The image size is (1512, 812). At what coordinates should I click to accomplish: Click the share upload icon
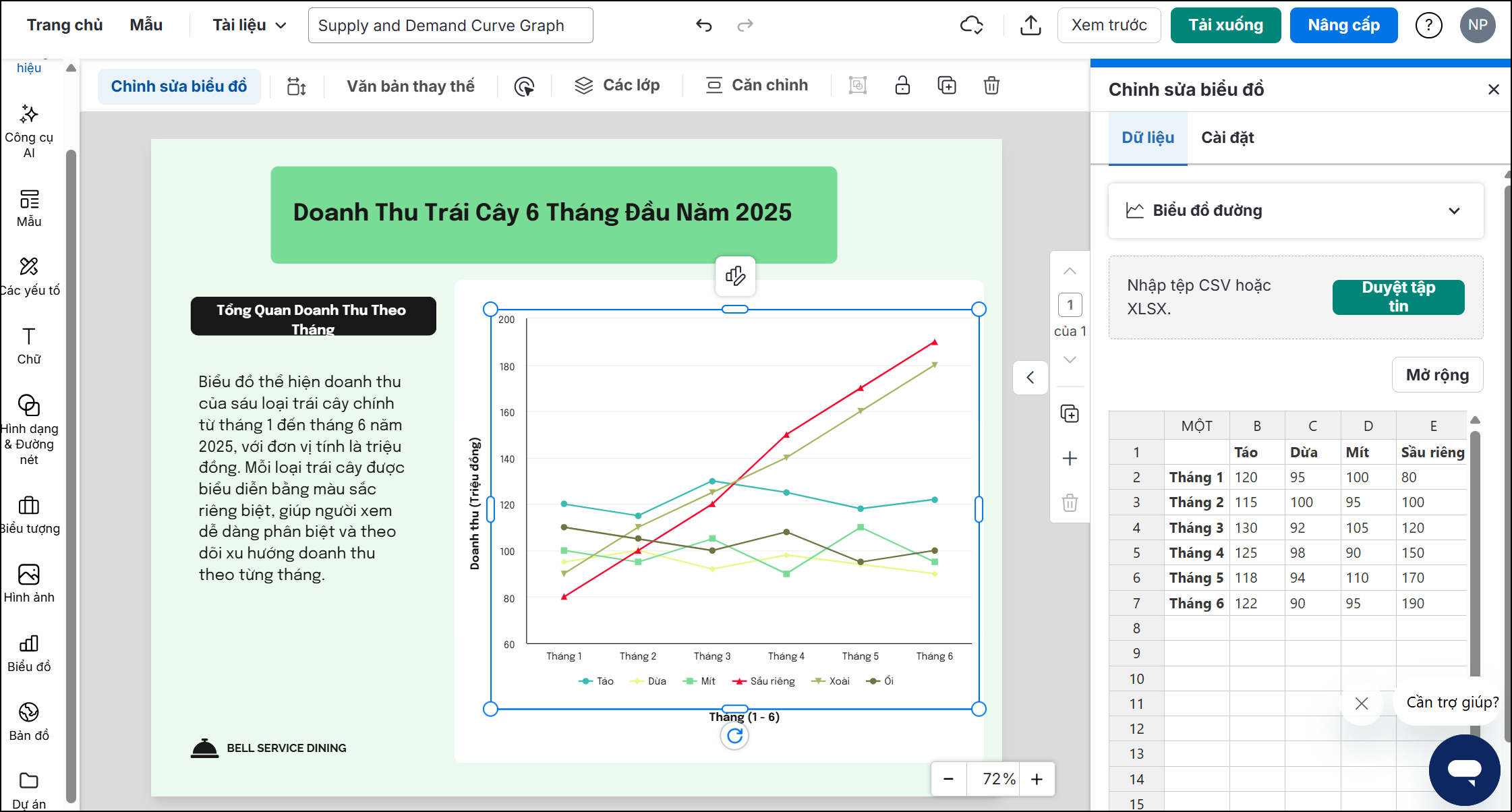click(1030, 26)
